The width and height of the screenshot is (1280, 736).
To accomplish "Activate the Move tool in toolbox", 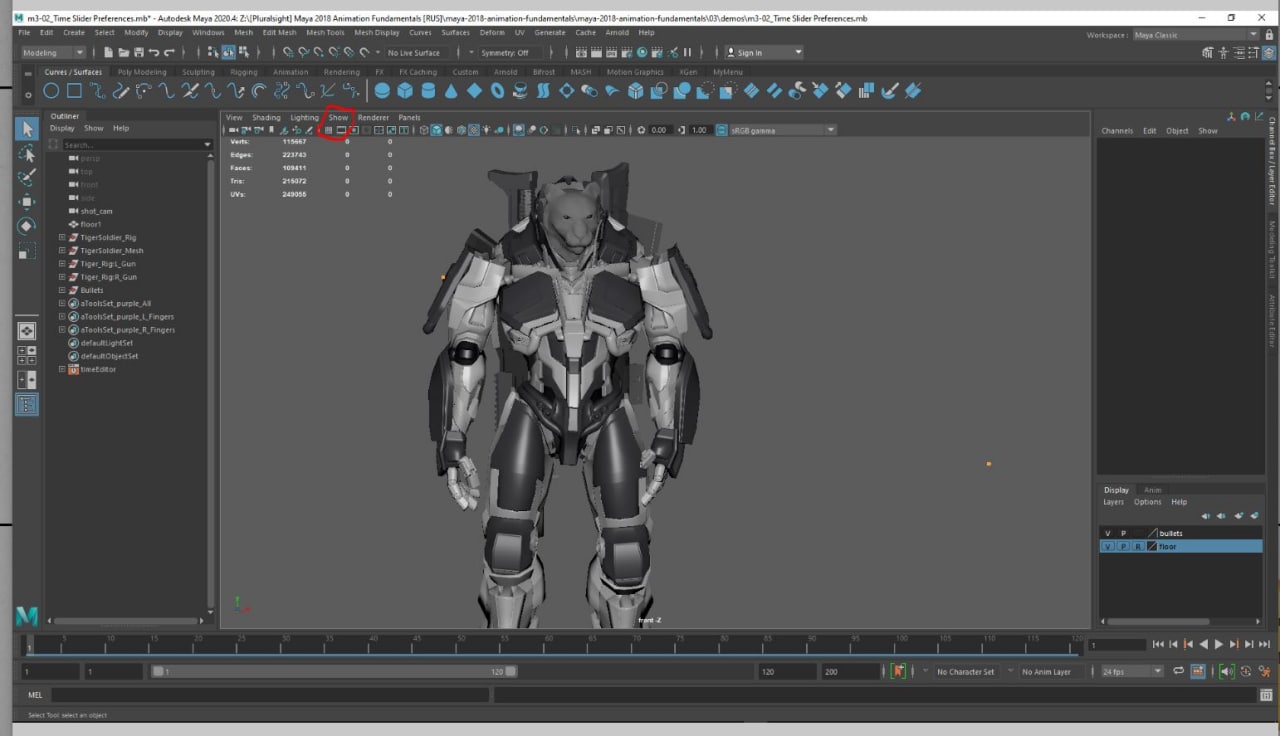I will coord(27,201).
